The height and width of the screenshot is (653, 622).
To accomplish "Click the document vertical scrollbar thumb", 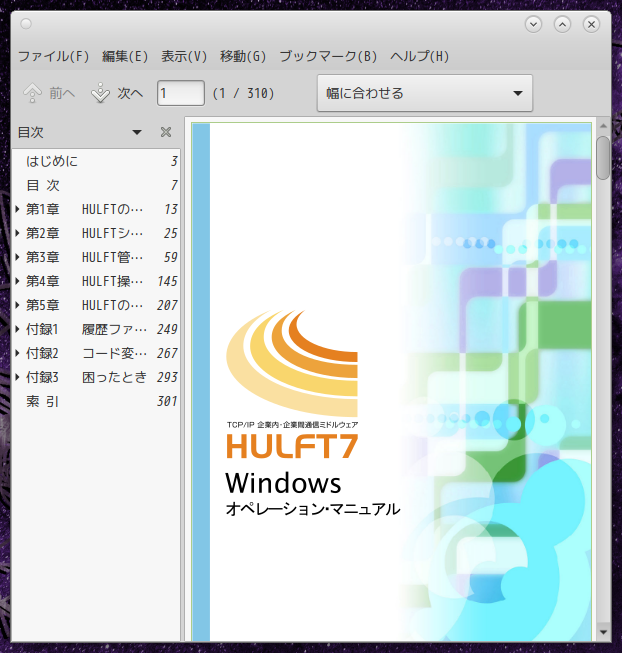I will coord(603,158).
